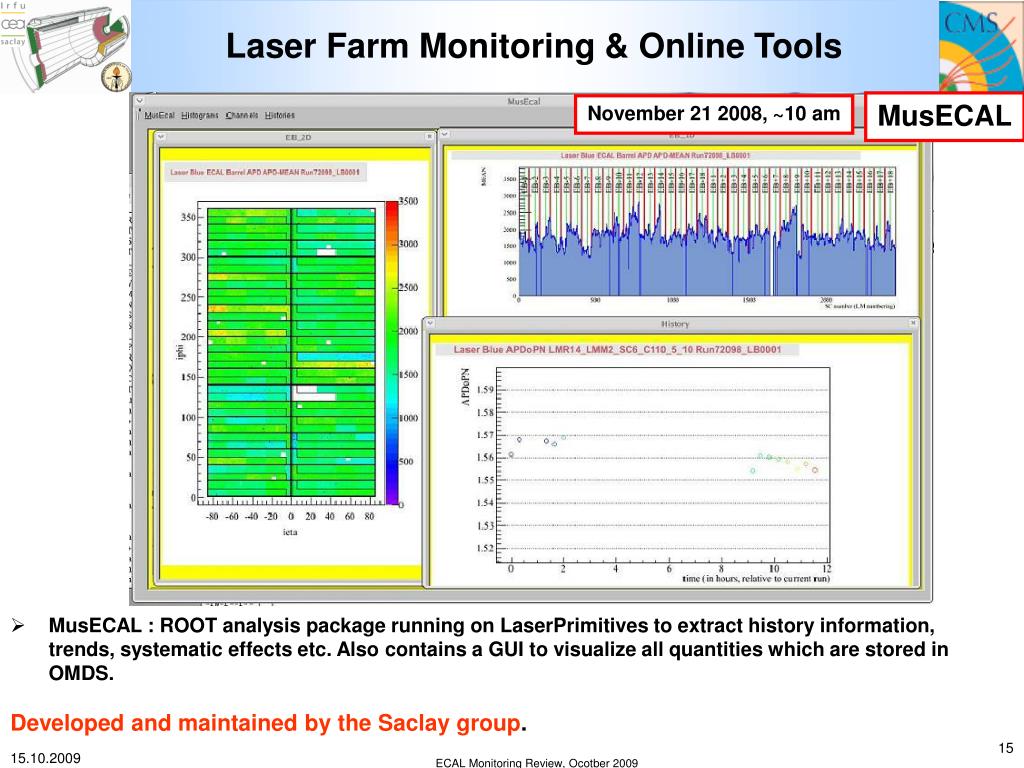Image resolution: width=1024 pixels, height=768 pixels.
Task: Open the Channels menu
Action: [x=242, y=115]
